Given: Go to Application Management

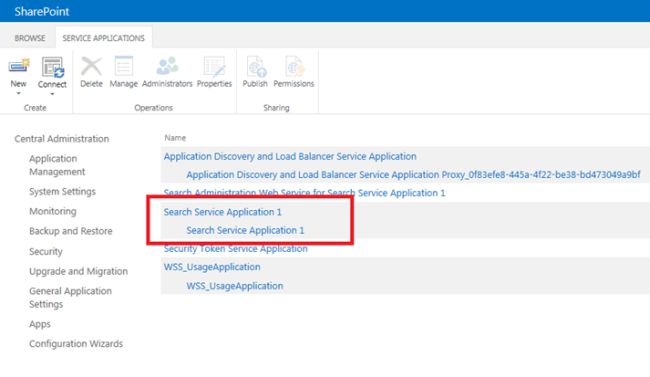Looking at the screenshot, I should click(x=57, y=165).
